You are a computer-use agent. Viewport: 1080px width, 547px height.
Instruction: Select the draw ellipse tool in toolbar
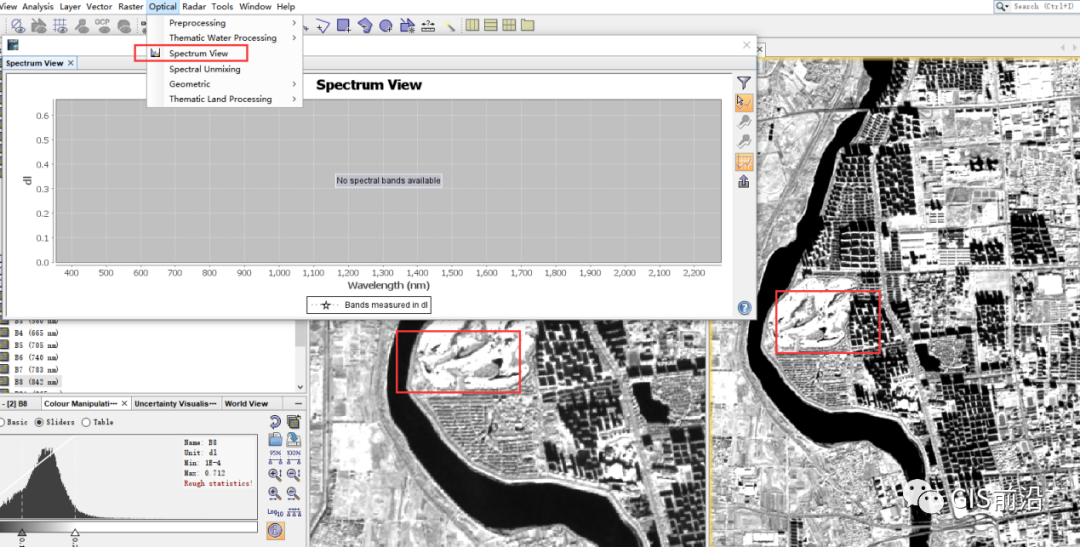tap(386, 26)
